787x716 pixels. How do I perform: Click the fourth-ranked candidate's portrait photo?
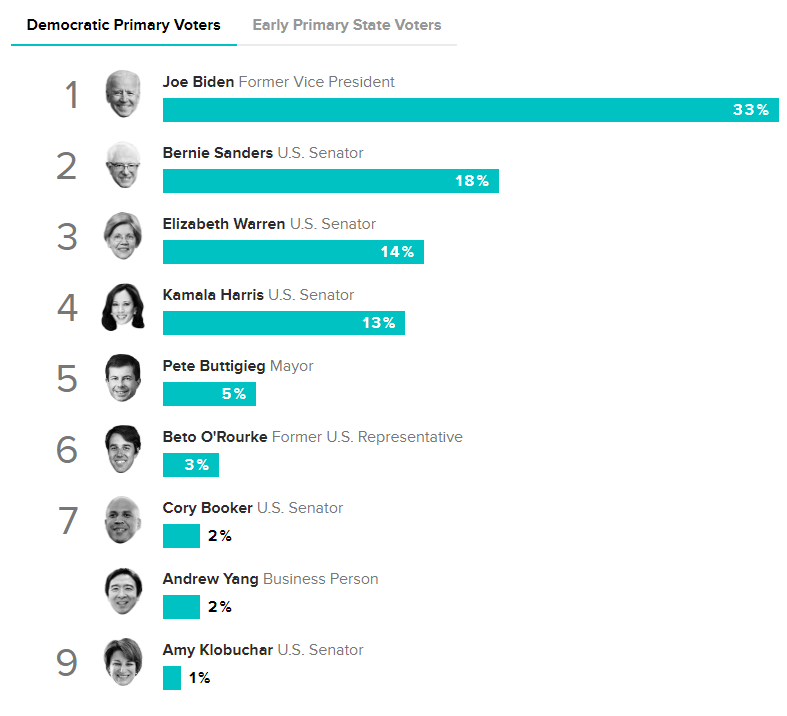[x=122, y=307]
